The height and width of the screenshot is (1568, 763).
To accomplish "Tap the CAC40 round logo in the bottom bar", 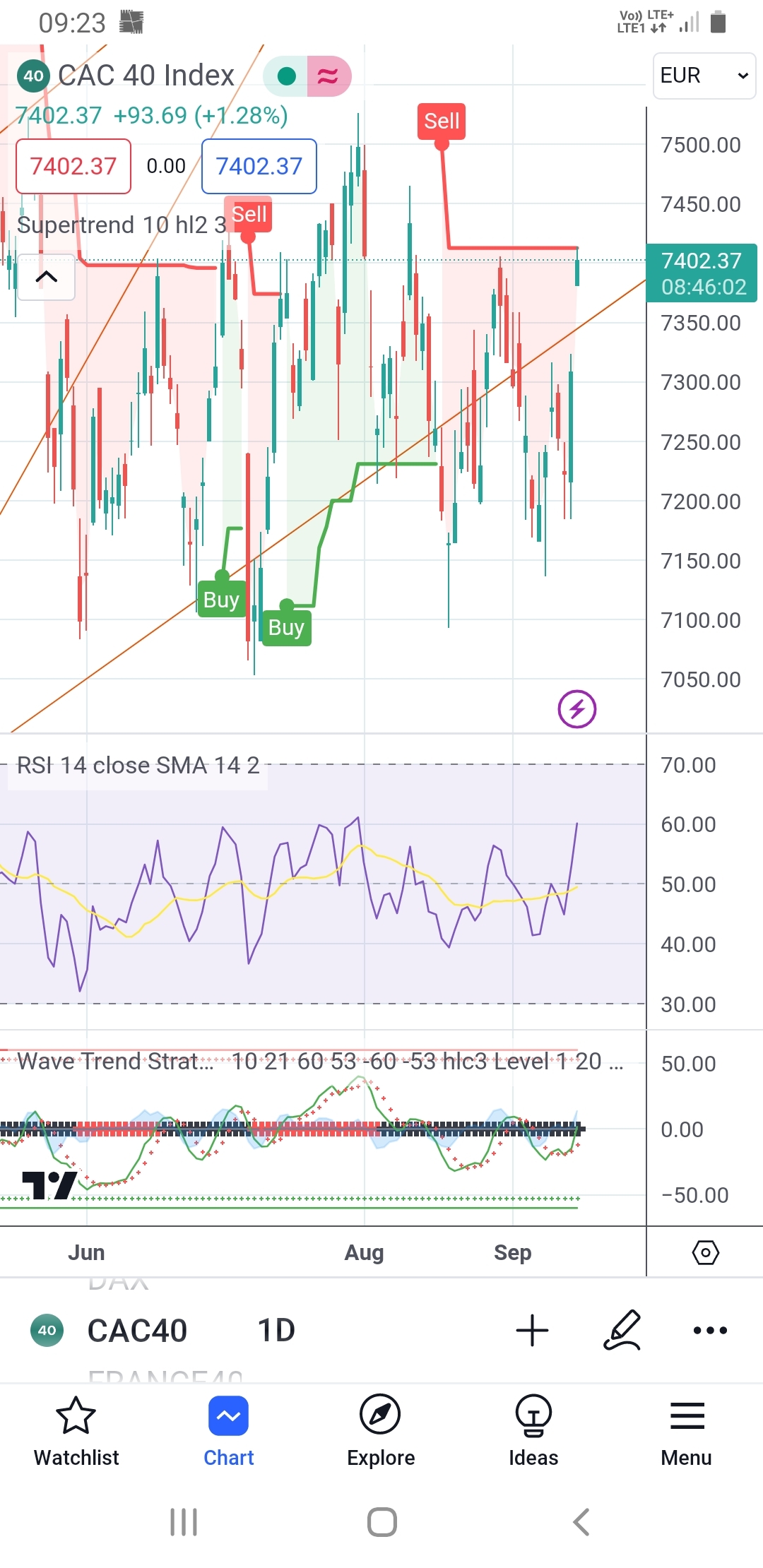I will [47, 1330].
